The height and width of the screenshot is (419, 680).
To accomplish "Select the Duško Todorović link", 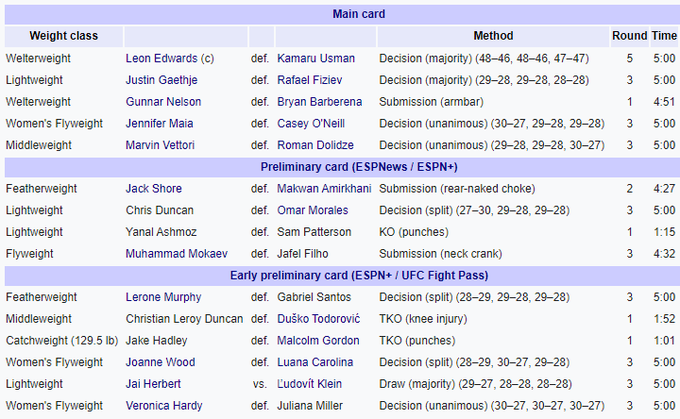I will click(320, 319).
